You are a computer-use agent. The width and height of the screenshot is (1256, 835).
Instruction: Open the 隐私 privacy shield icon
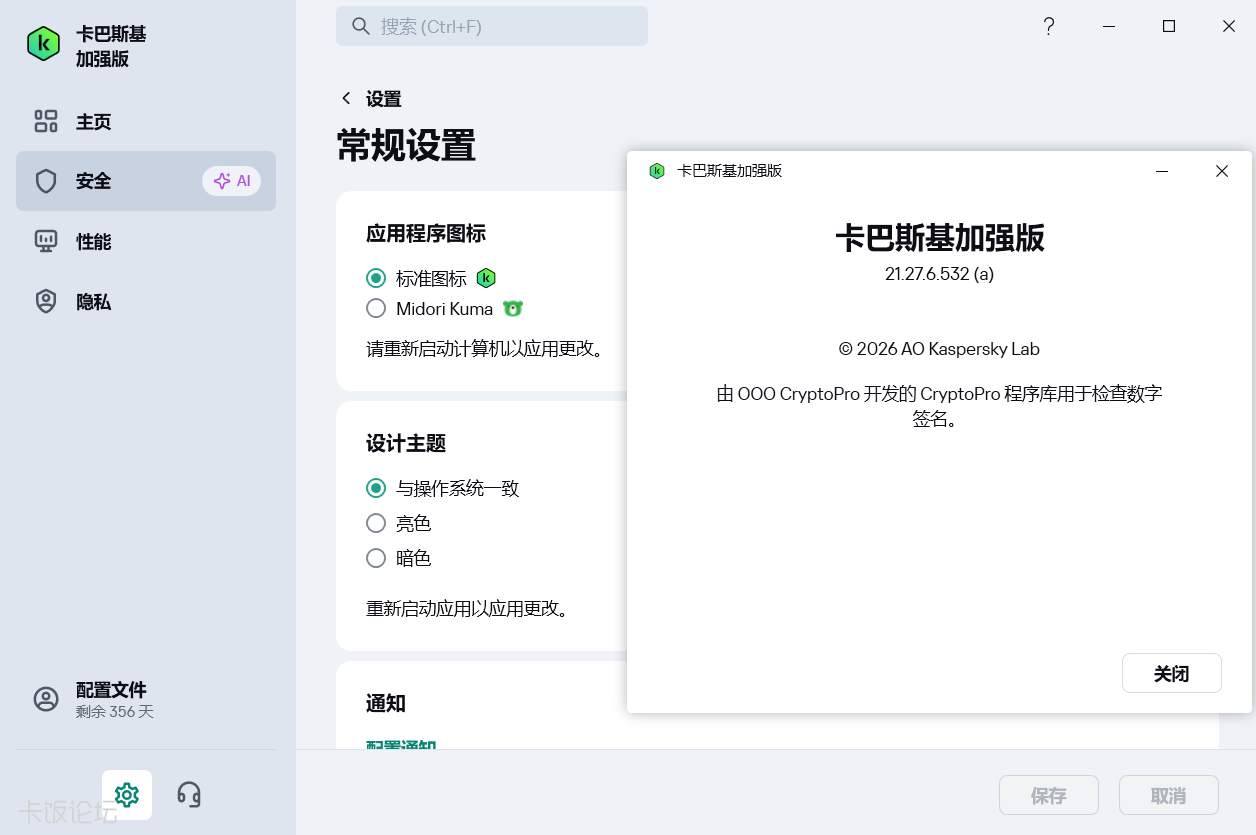click(46, 301)
